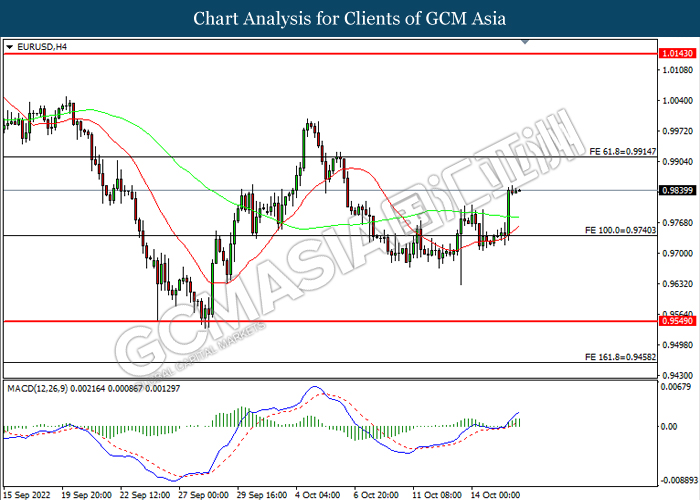
Task: Click the Chart Analysis for Clients title
Action: click(x=350, y=18)
